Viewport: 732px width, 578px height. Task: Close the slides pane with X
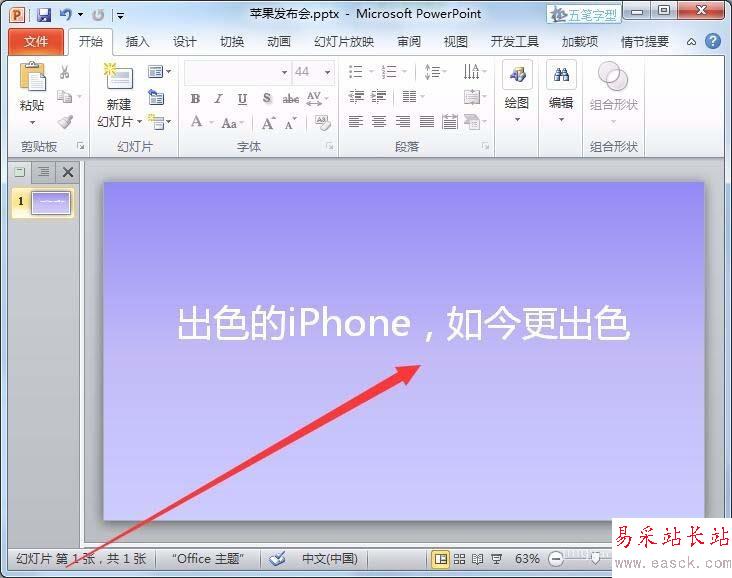pyautogui.click(x=68, y=172)
